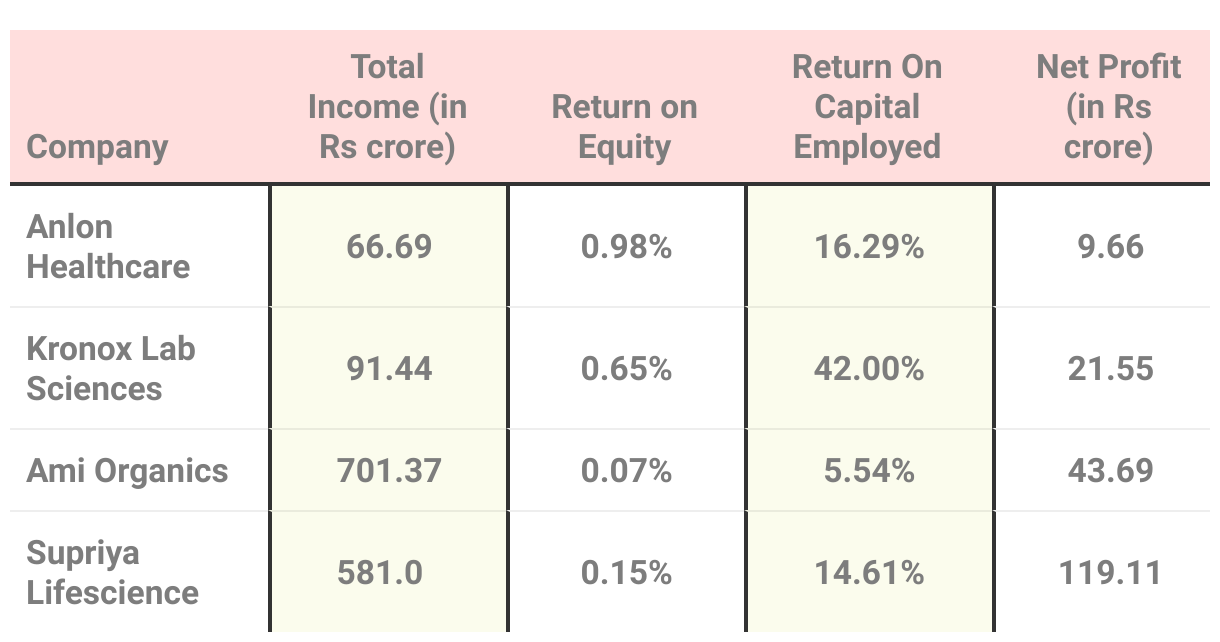The height and width of the screenshot is (642, 1220).
Task: Select the Ami Organics row label
Action: (x=127, y=471)
